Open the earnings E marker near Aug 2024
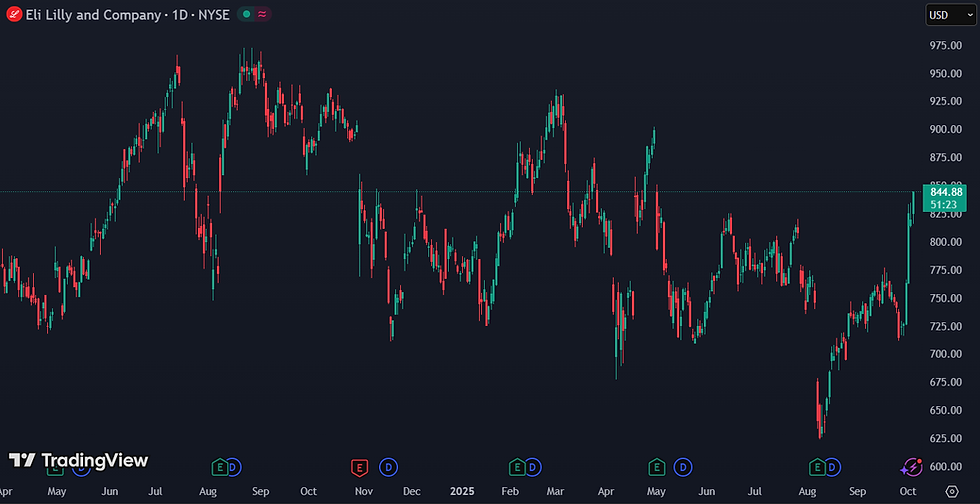980x504 pixels. [219, 466]
